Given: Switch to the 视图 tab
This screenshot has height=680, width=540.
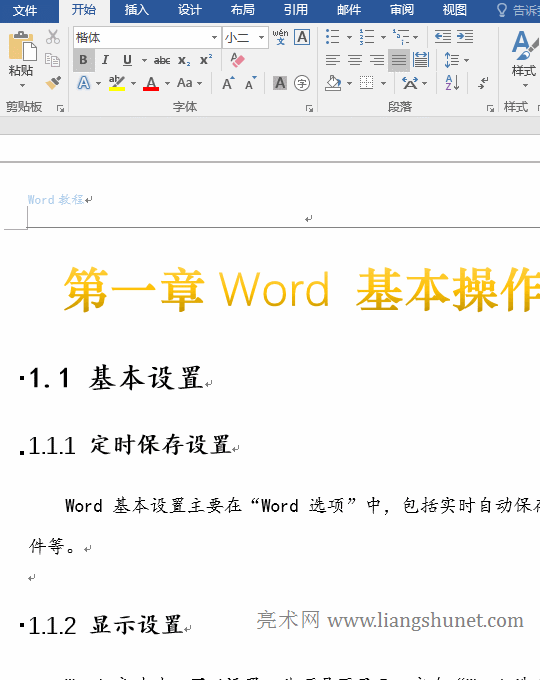Looking at the screenshot, I should click(455, 10).
